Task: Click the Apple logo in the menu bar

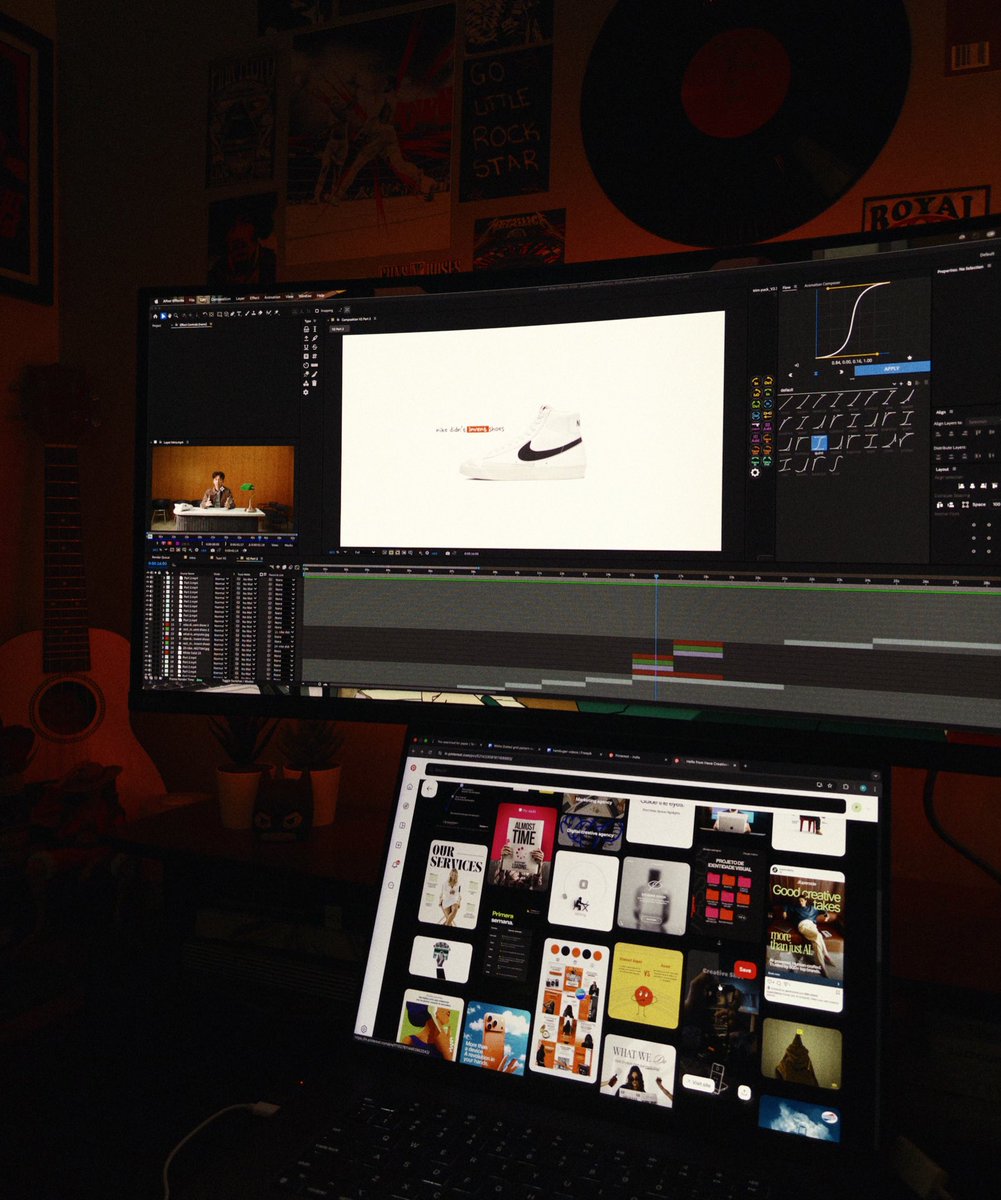Action: pos(156,301)
